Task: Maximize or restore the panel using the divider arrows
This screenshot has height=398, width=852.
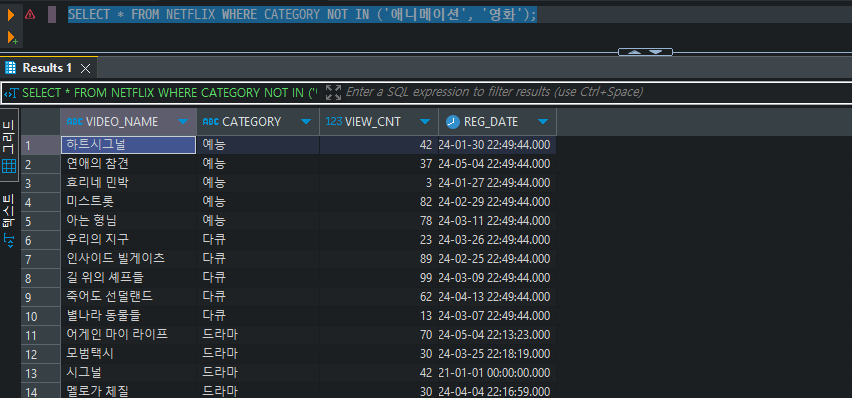Action: click(646, 52)
